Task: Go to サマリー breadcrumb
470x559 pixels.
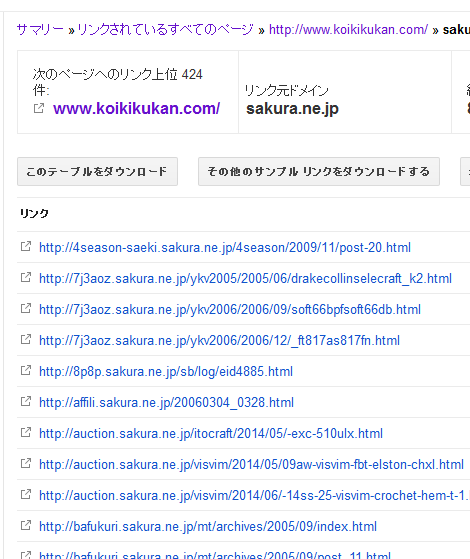Action: coord(40,30)
